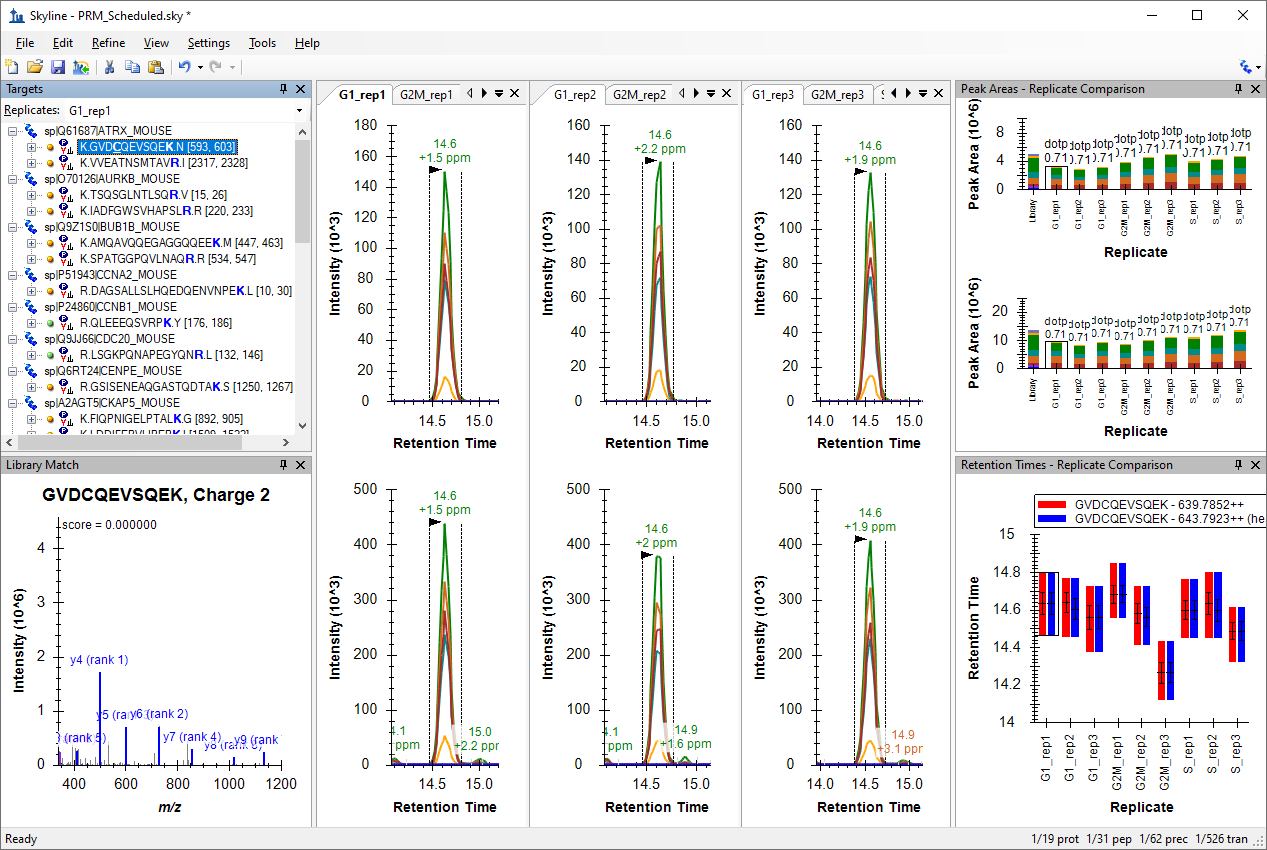
Task: Open the Settings menu
Action: point(209,43)
